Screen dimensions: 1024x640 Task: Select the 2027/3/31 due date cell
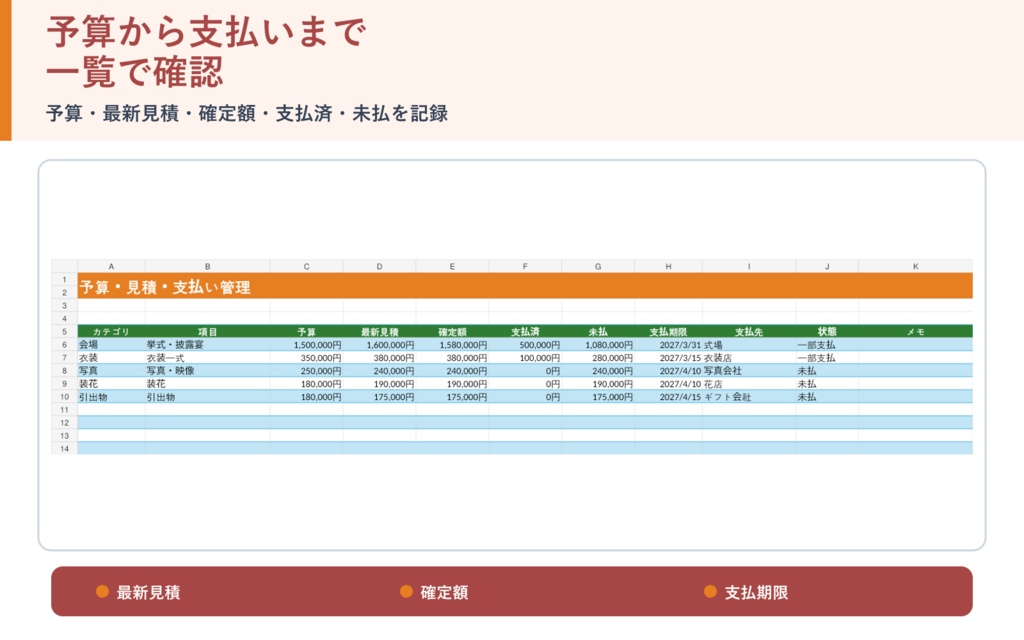point(668,345)
